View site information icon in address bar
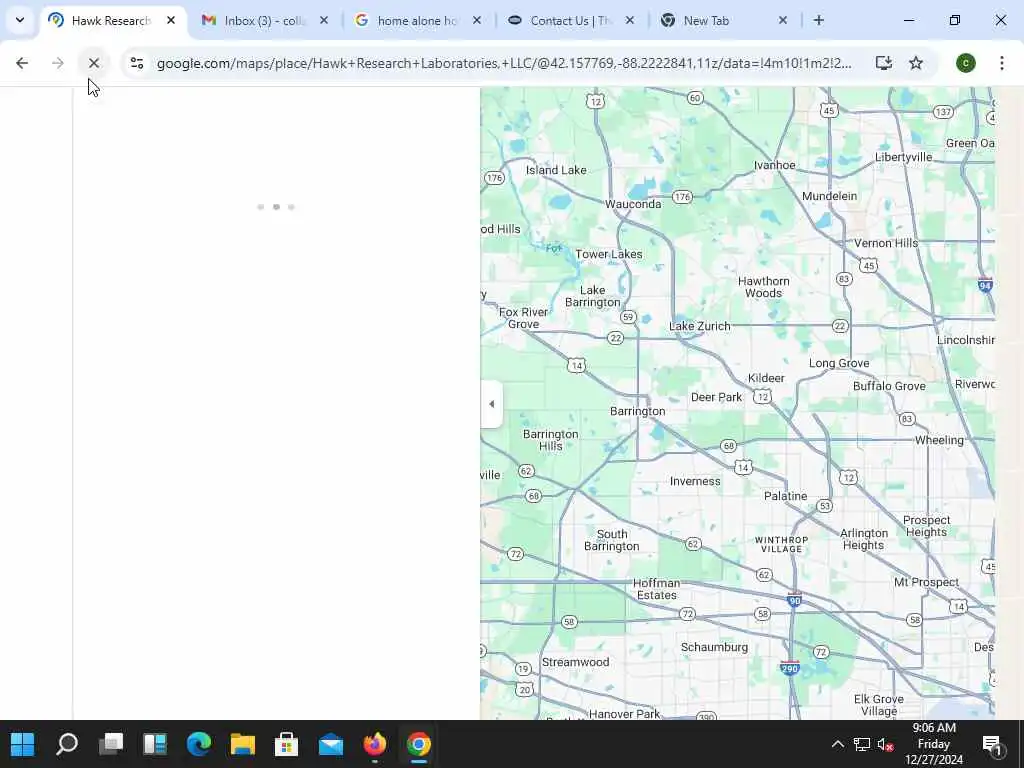The image size is (1024, 768). [x=136, y=63]
